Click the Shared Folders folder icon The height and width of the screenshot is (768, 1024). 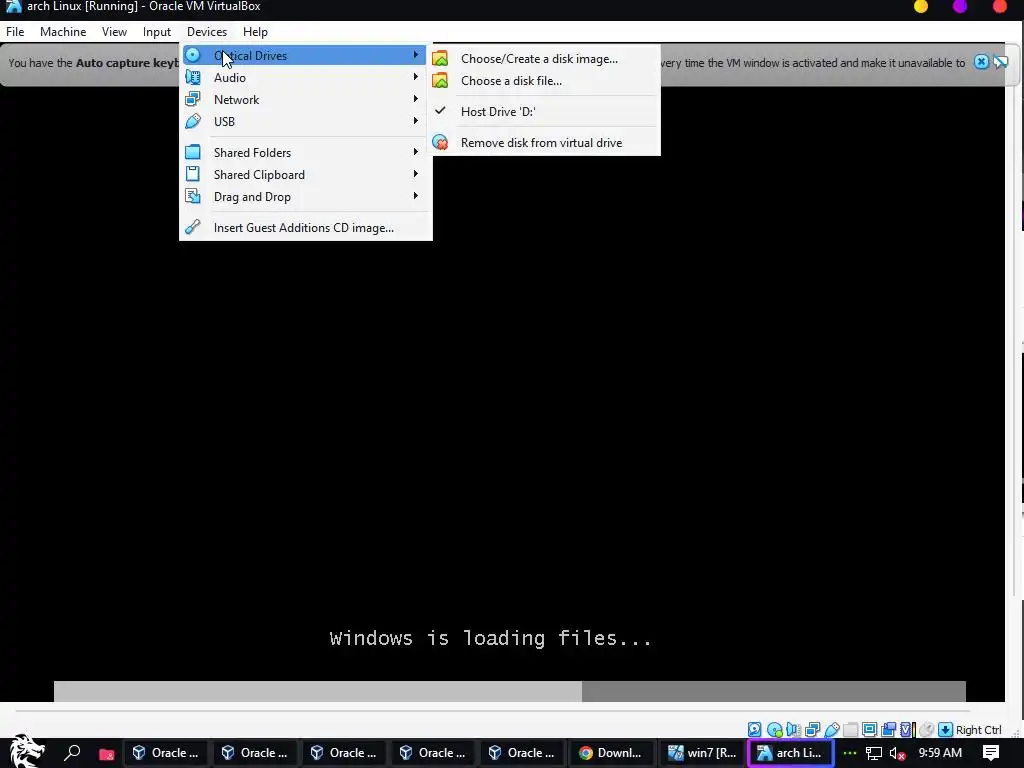click(x=193, y=152)
